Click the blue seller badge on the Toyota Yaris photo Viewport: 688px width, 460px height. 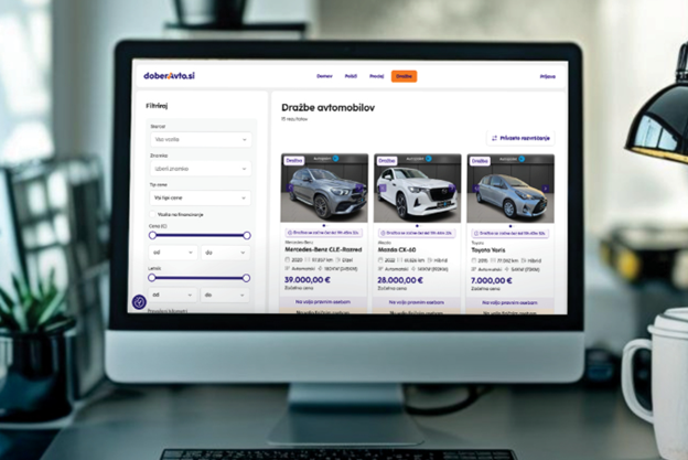[x=522, y=159]
